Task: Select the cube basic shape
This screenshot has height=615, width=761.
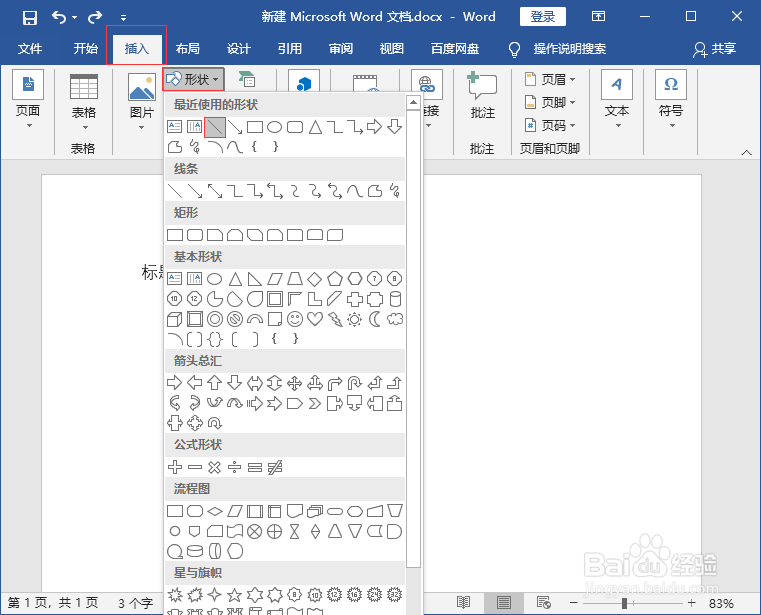Action: click(x=175, y=319)
